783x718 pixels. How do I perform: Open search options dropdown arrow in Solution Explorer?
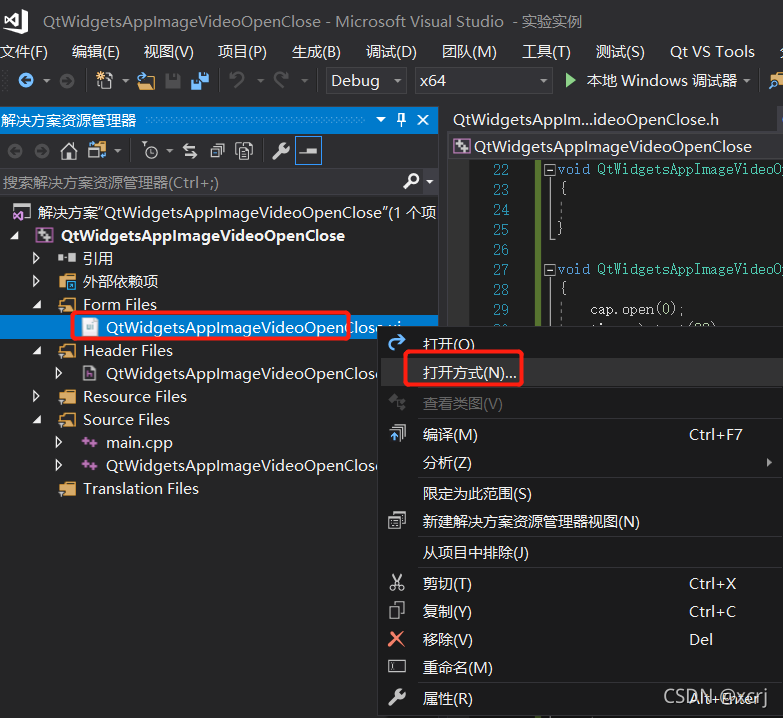[x=430, y=182]
